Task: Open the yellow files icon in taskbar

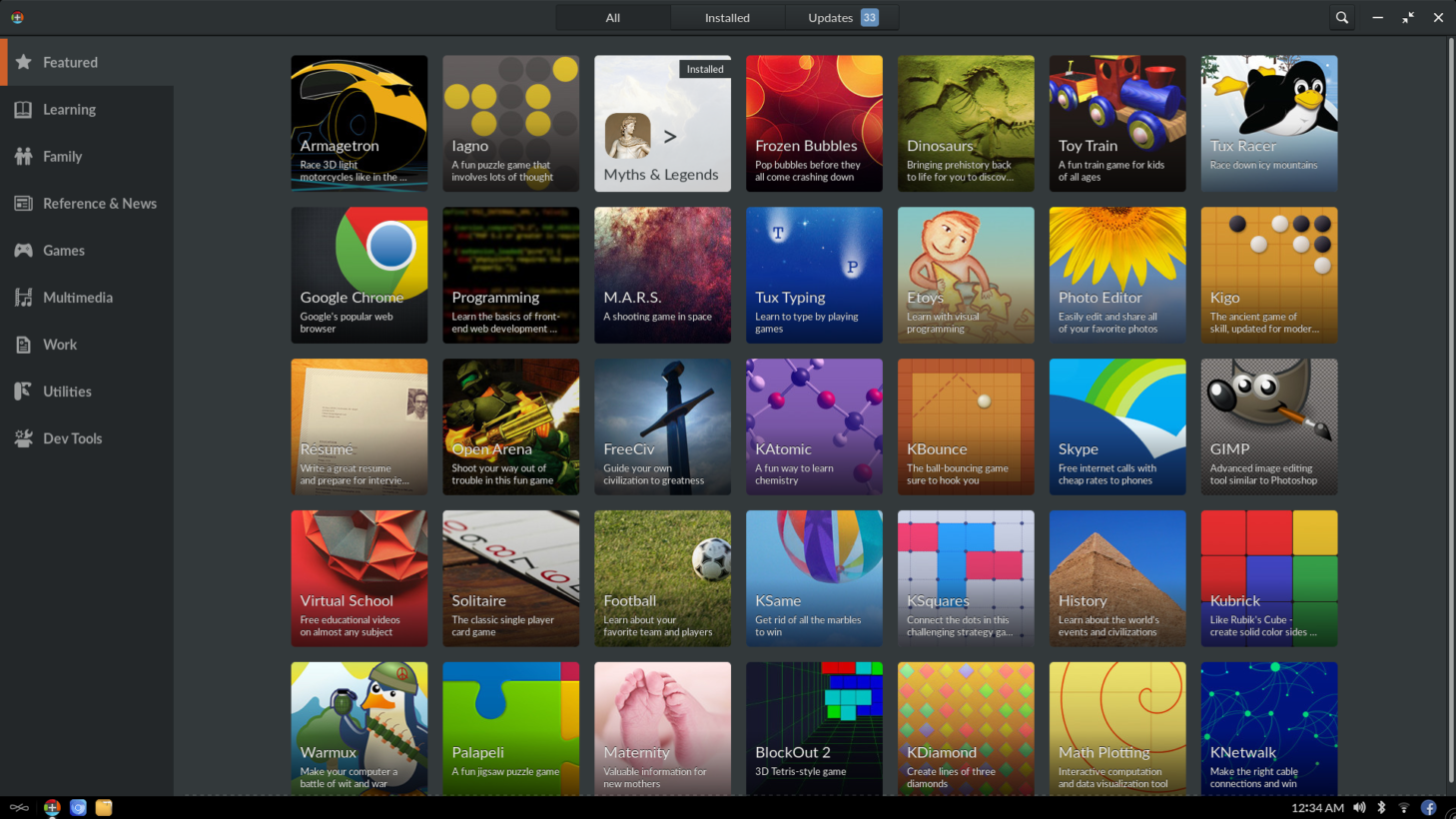Action: click(104, 808)
